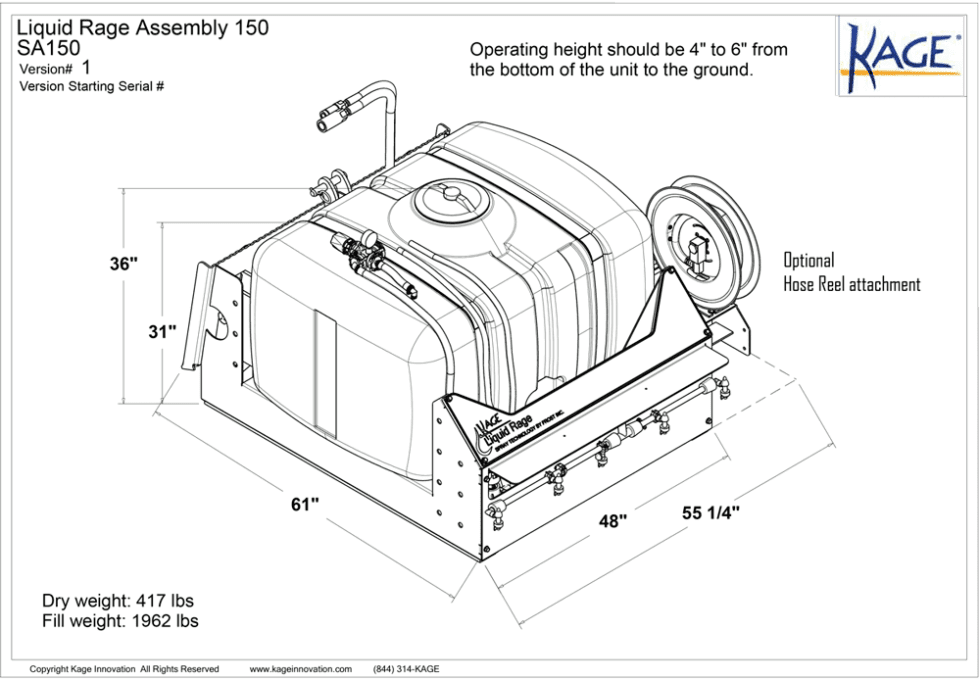The width and height of the screenshot is (980, 679).
Task: Click the (844) 314-KAGE phone number
Action: [x=406, y=669]
